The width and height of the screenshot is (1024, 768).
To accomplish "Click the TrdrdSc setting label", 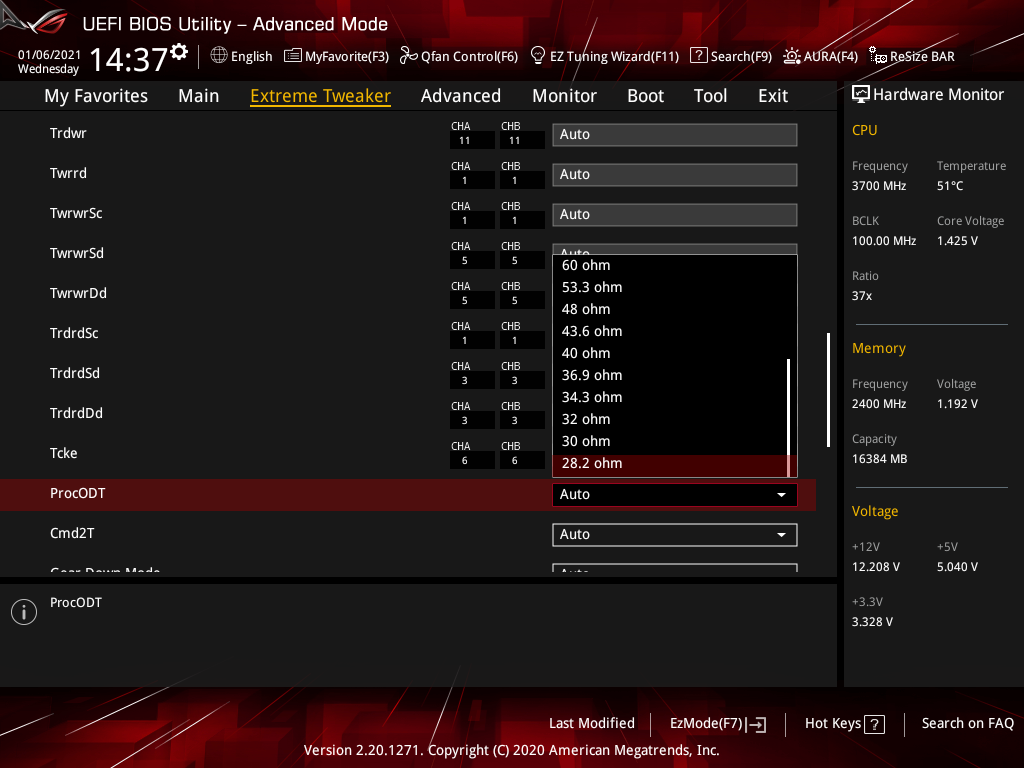I will coord(74,333).
